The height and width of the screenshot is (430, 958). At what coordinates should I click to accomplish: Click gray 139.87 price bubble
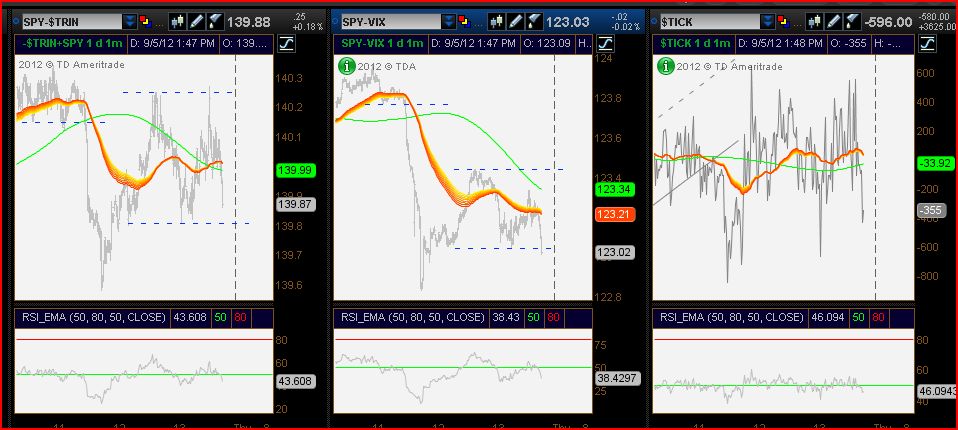tap(296, 205)
